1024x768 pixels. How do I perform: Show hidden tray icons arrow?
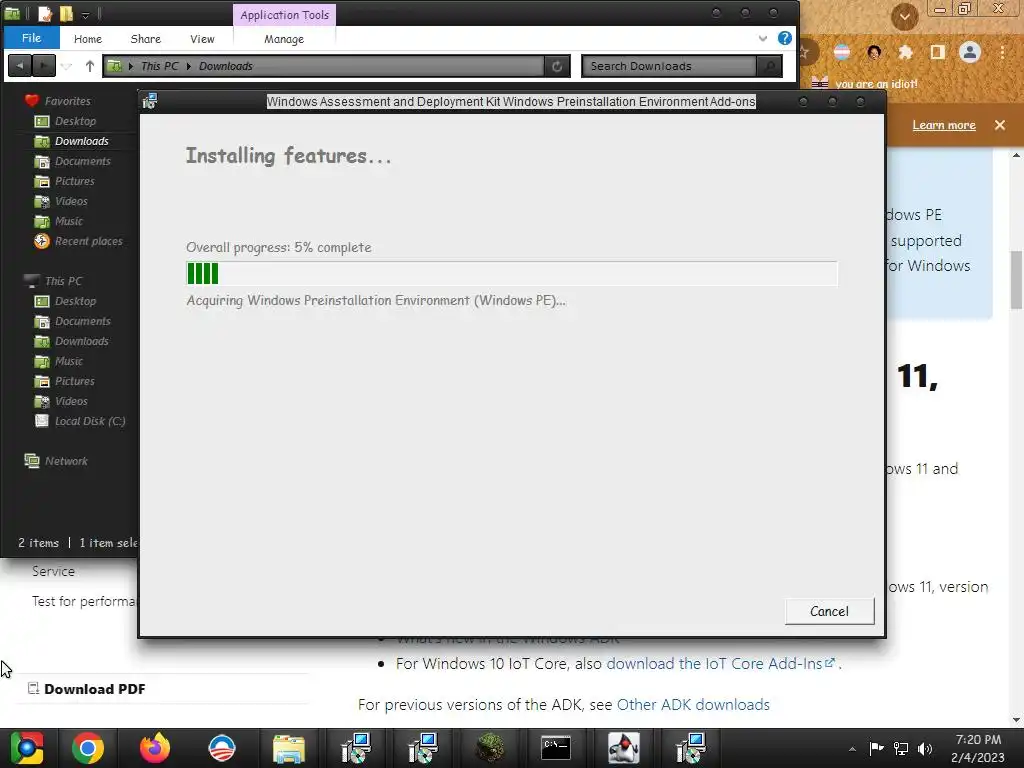pos(852,749)
